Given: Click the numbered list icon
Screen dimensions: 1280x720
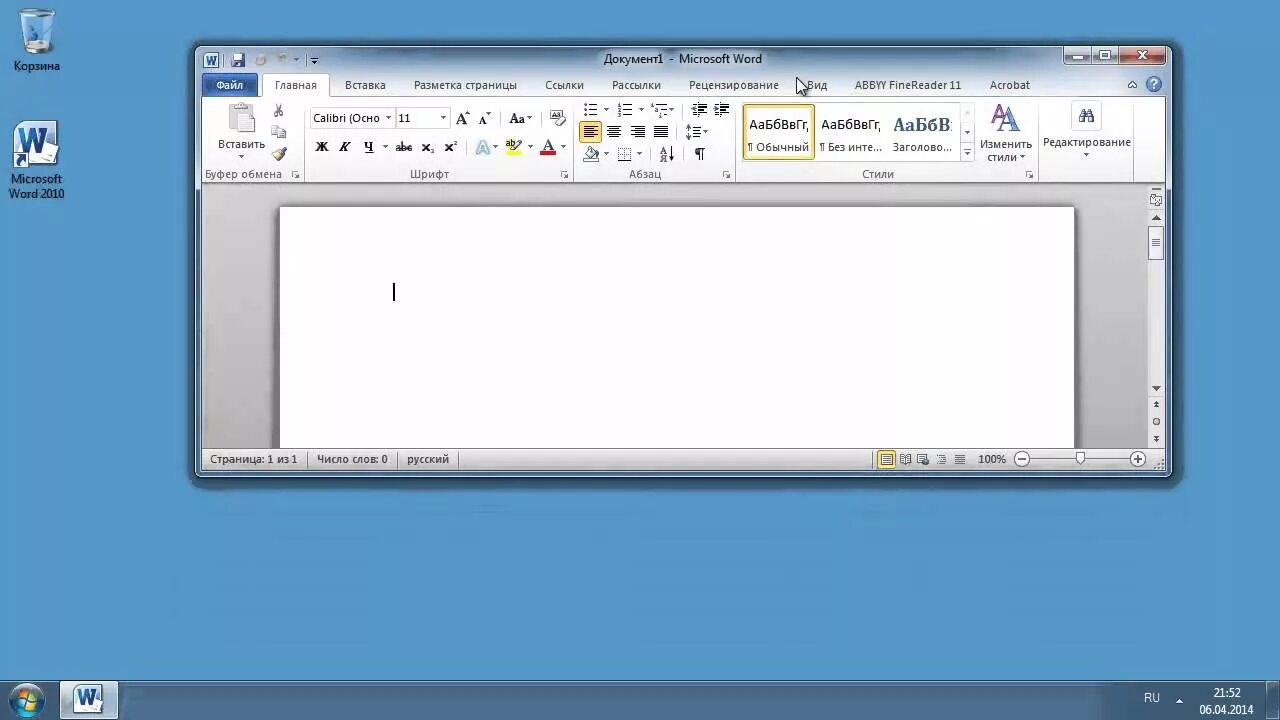Looking at the screenshot, I should coord(625,110).
